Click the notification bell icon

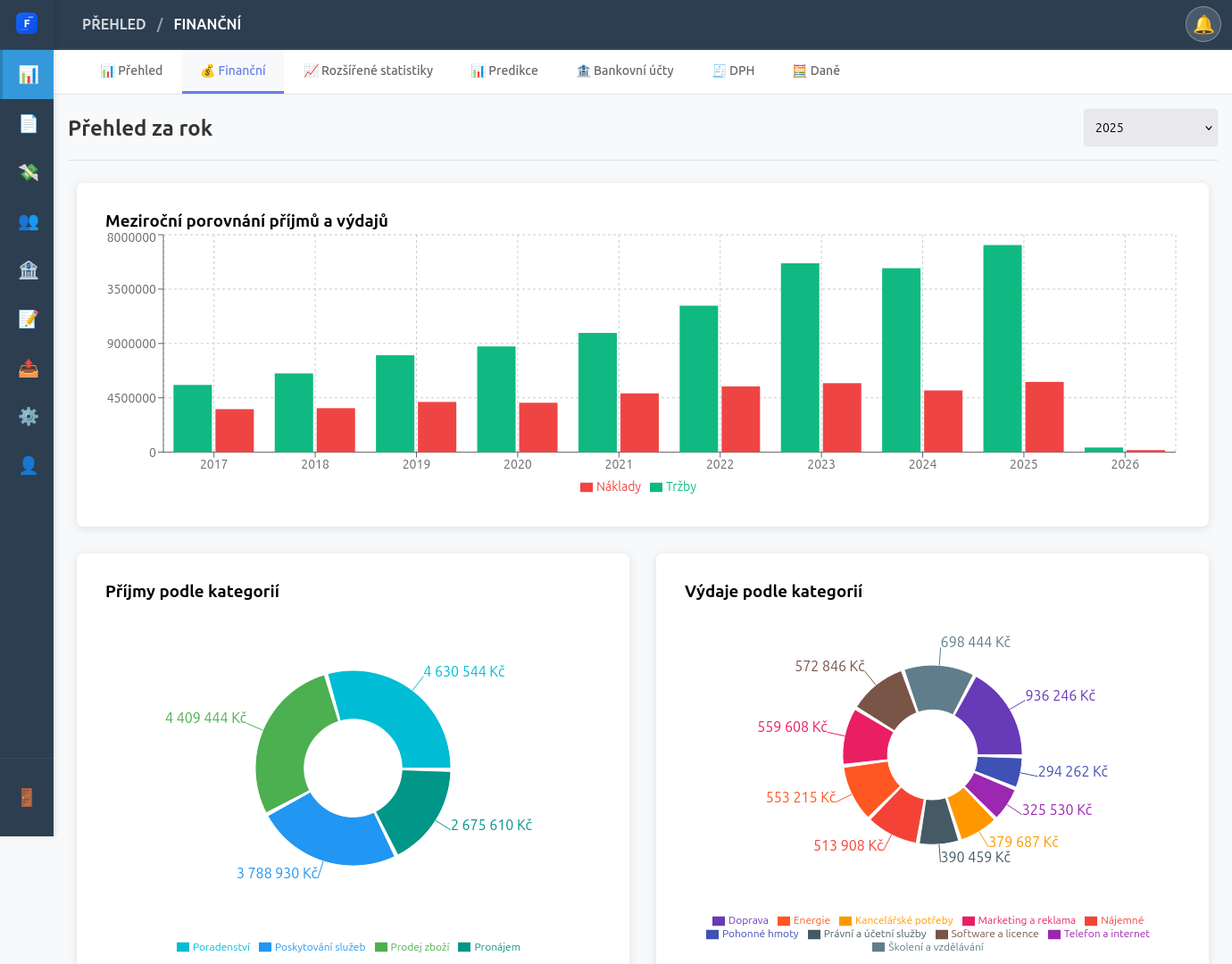(x=1203, y=24)
